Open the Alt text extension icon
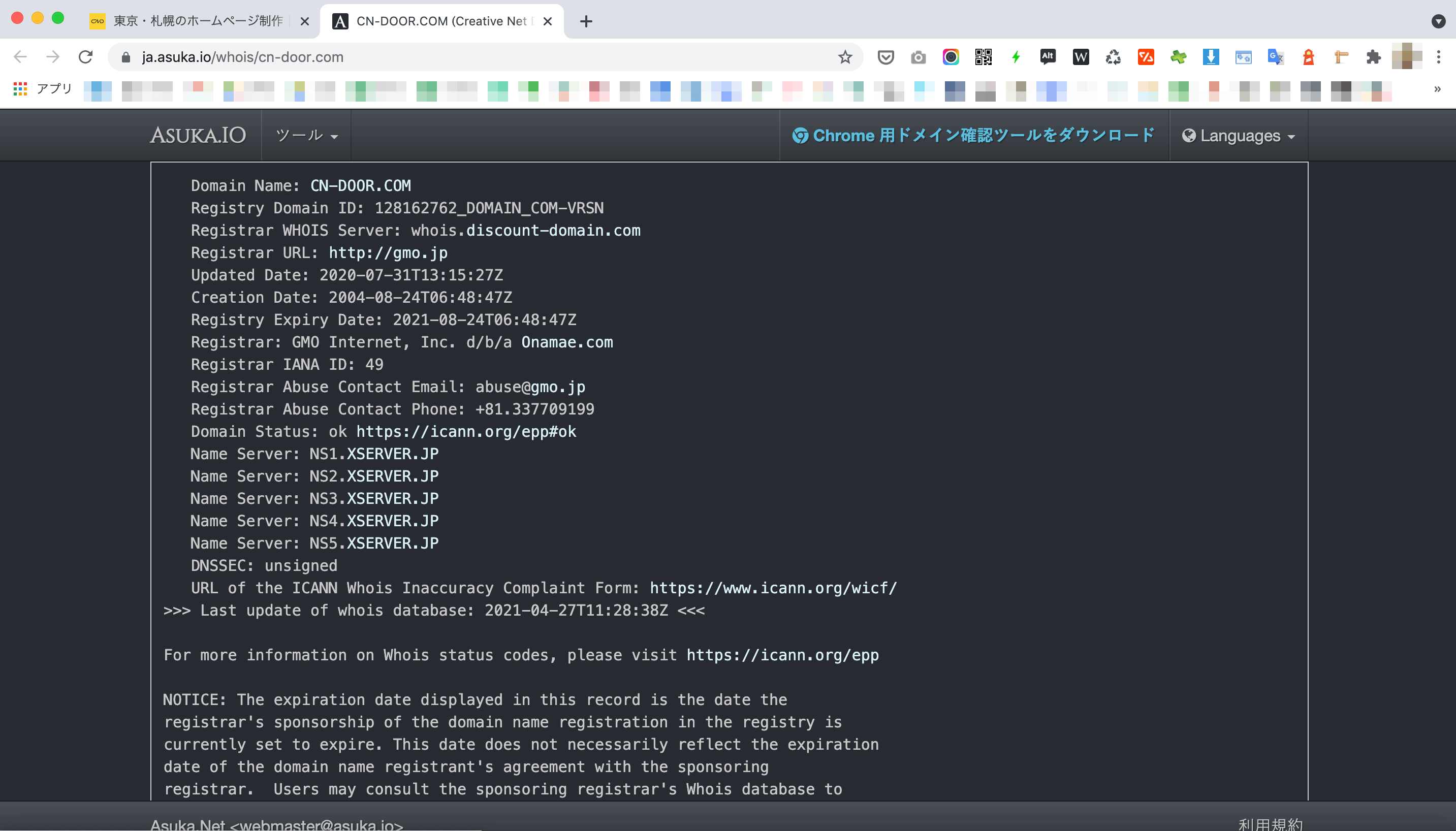 [x=1048, y=57]
